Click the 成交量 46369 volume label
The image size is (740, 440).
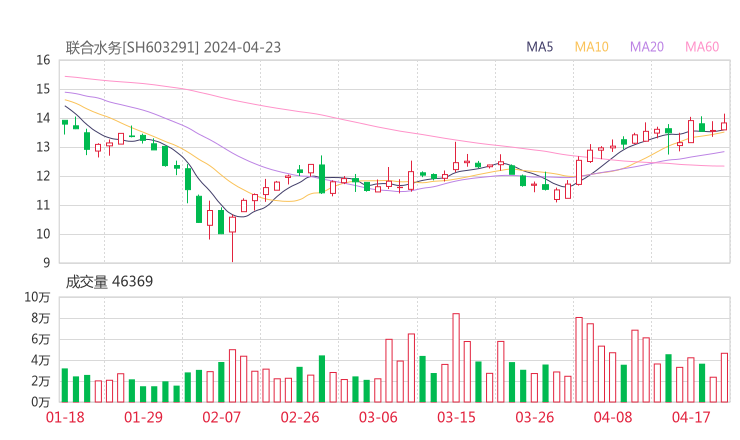pos(109,282)
